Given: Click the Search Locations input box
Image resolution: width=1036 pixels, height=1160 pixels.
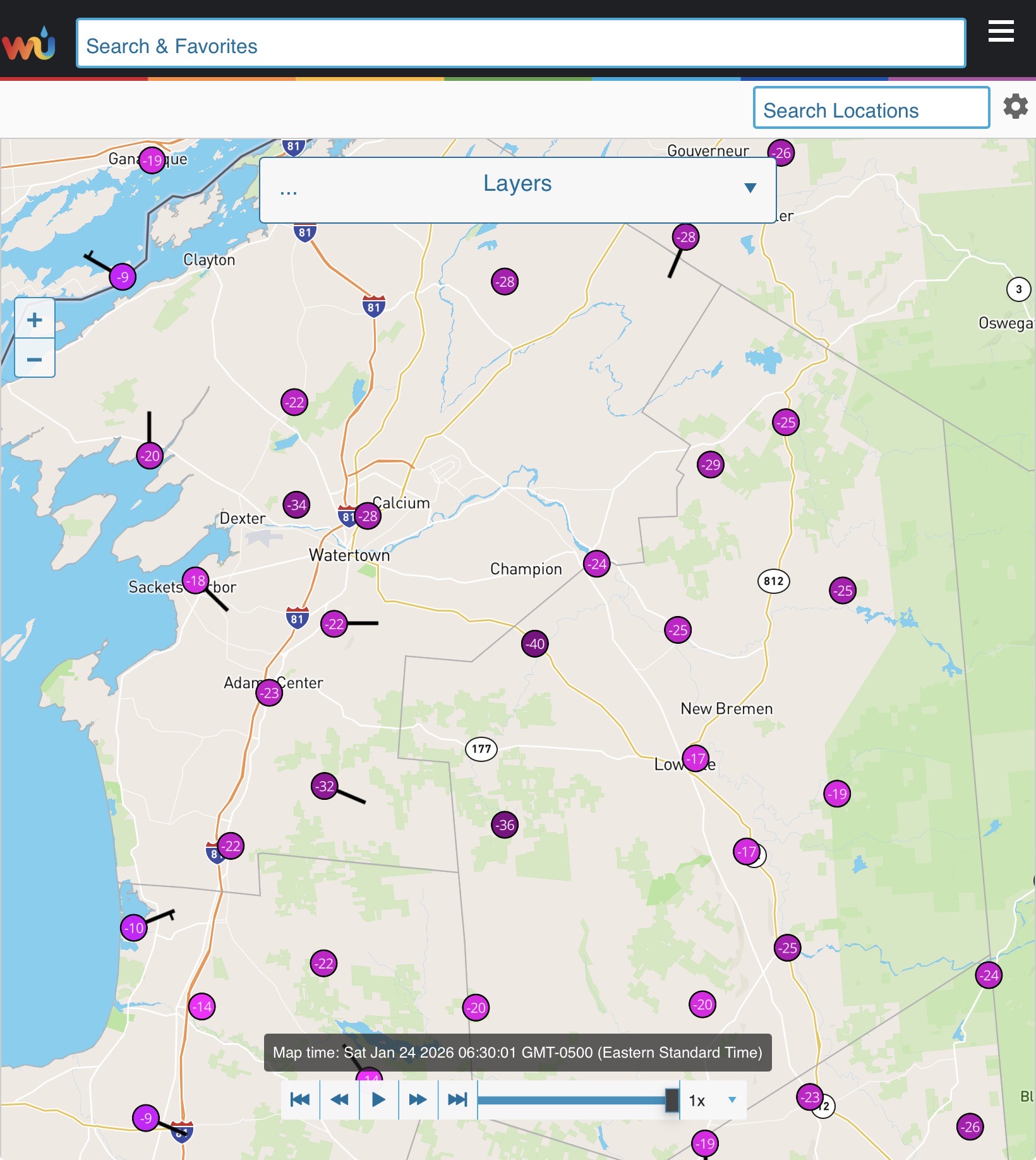Looking at the screenshot, I should [x=870, y=110].
